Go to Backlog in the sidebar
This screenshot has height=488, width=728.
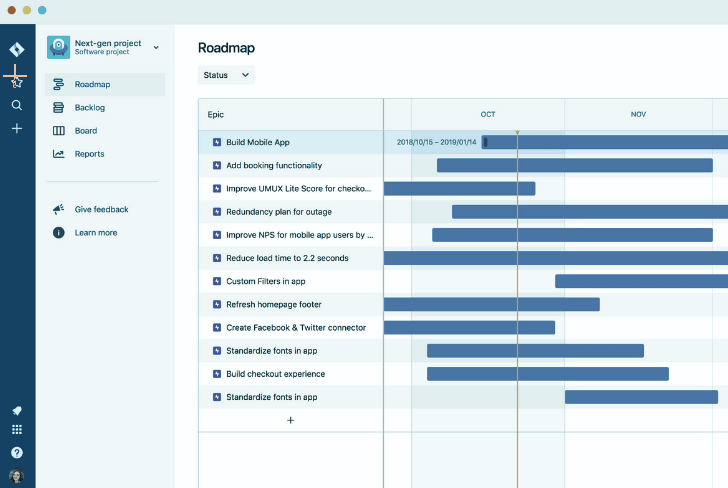click(x=89, y=108)
